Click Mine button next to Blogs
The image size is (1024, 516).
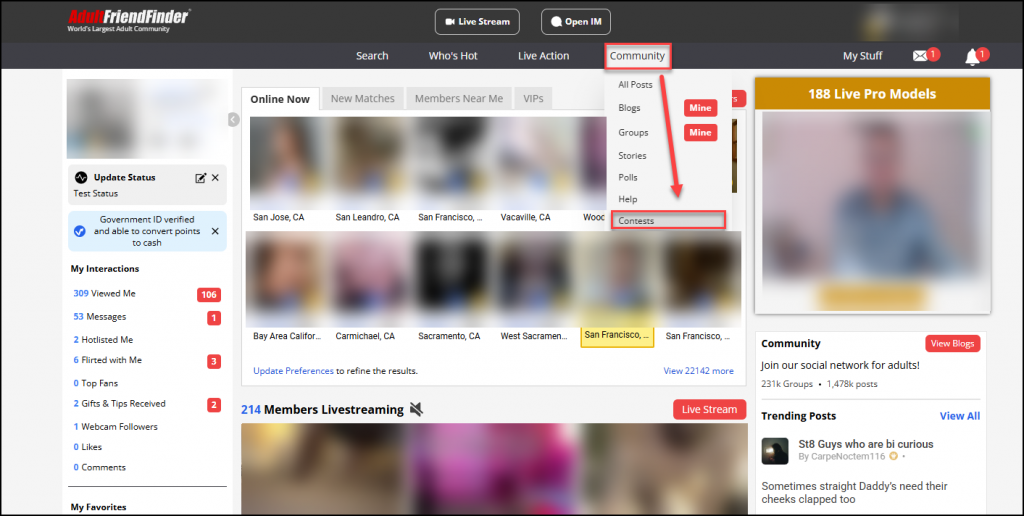pyautogui.click(x=700, y=108)
